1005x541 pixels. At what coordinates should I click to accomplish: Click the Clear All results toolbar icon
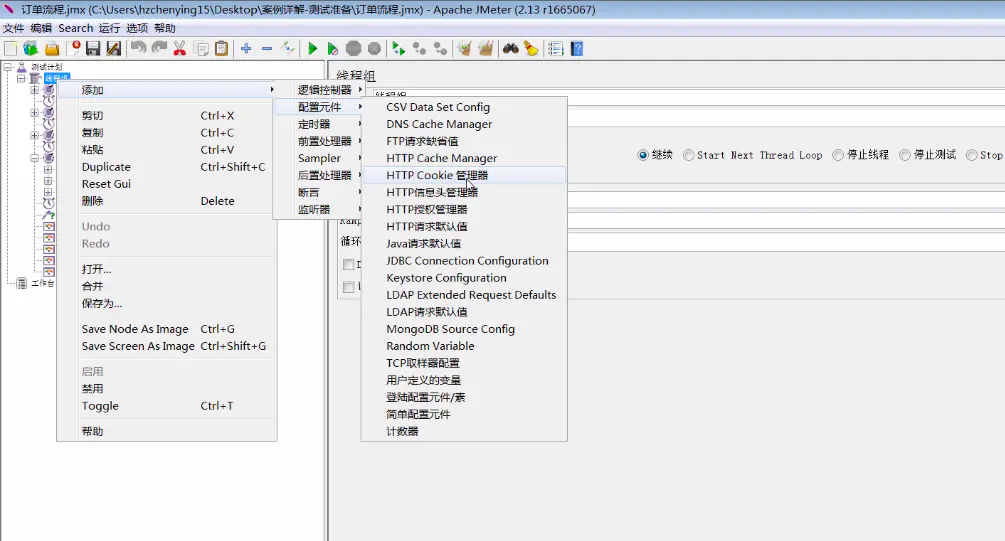485,49
